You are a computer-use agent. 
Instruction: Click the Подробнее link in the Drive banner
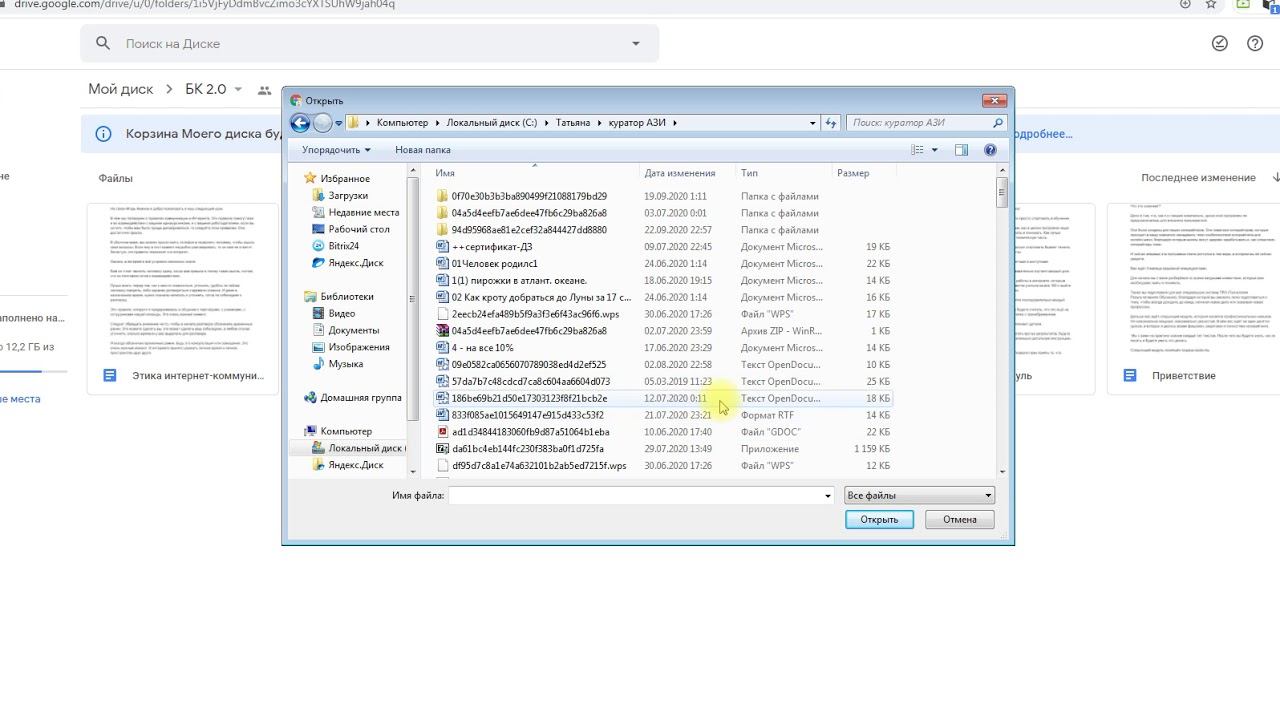(x=1040, y=133)
